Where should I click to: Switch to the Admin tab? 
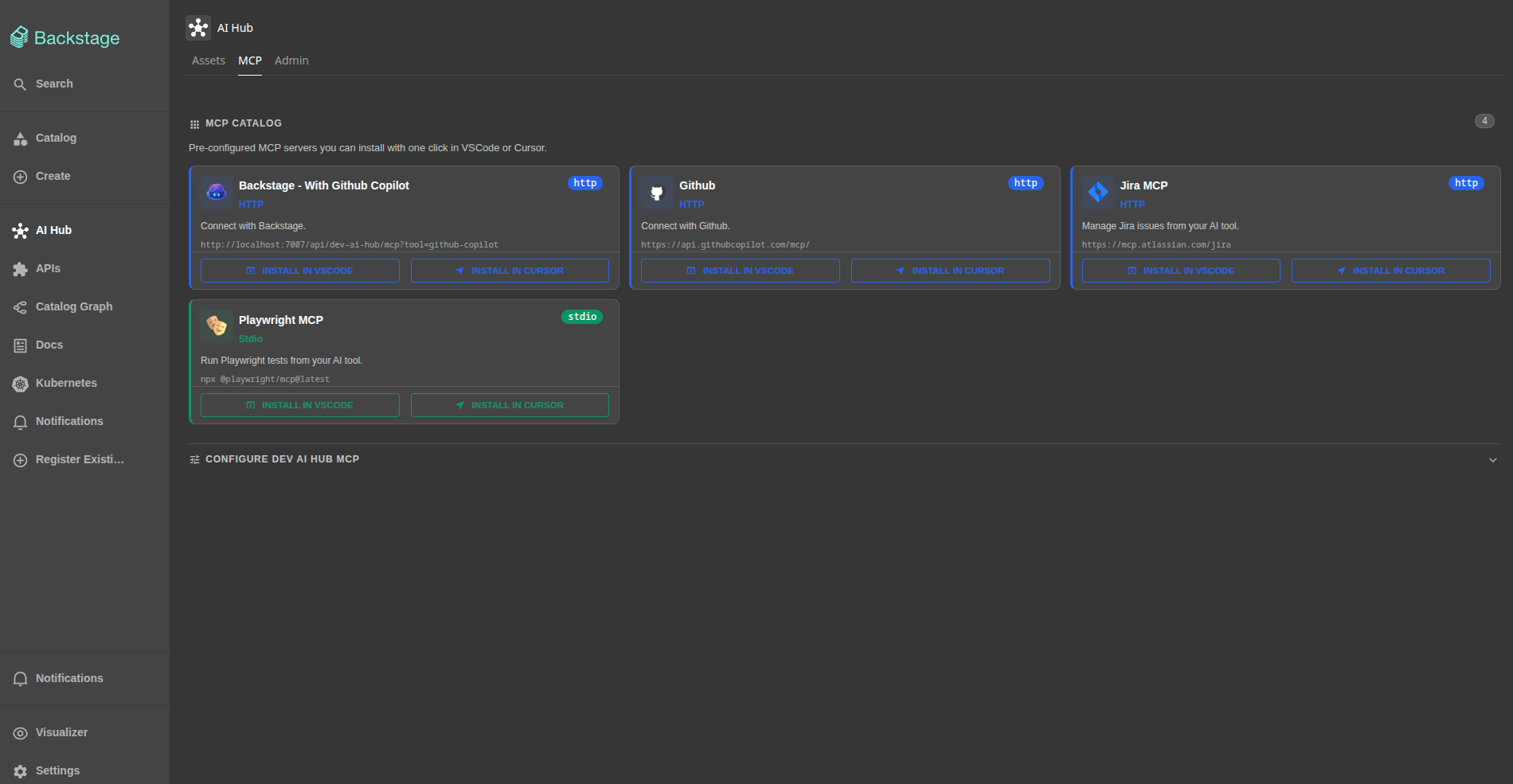(291, 60)
